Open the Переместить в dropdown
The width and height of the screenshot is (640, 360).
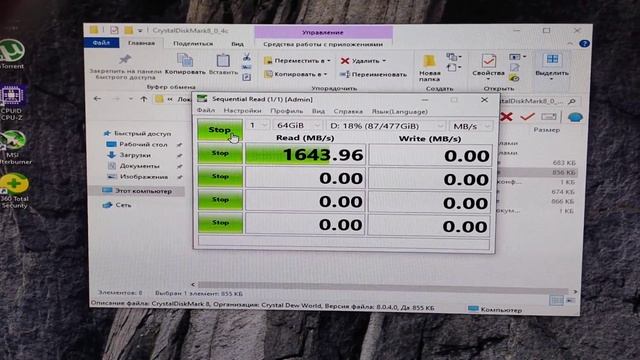pos(297,60)
